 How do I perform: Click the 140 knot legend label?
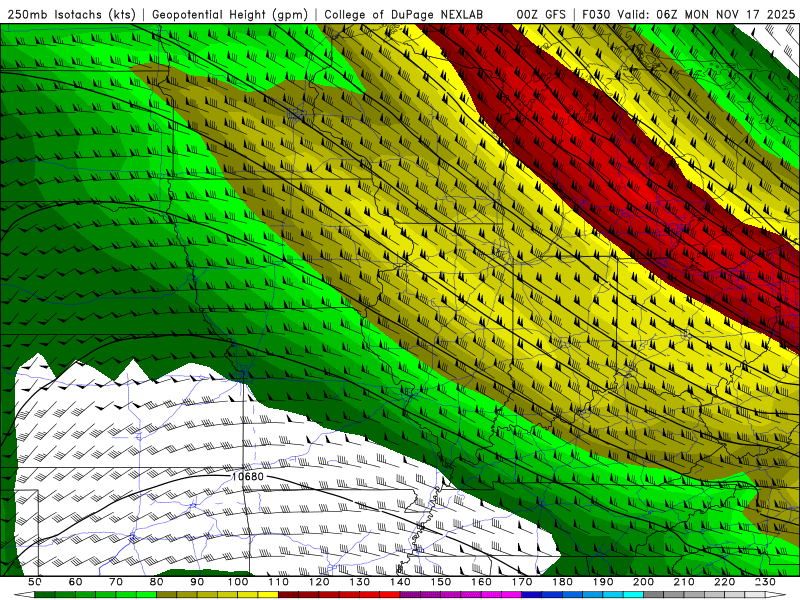(x=400, y=582)
